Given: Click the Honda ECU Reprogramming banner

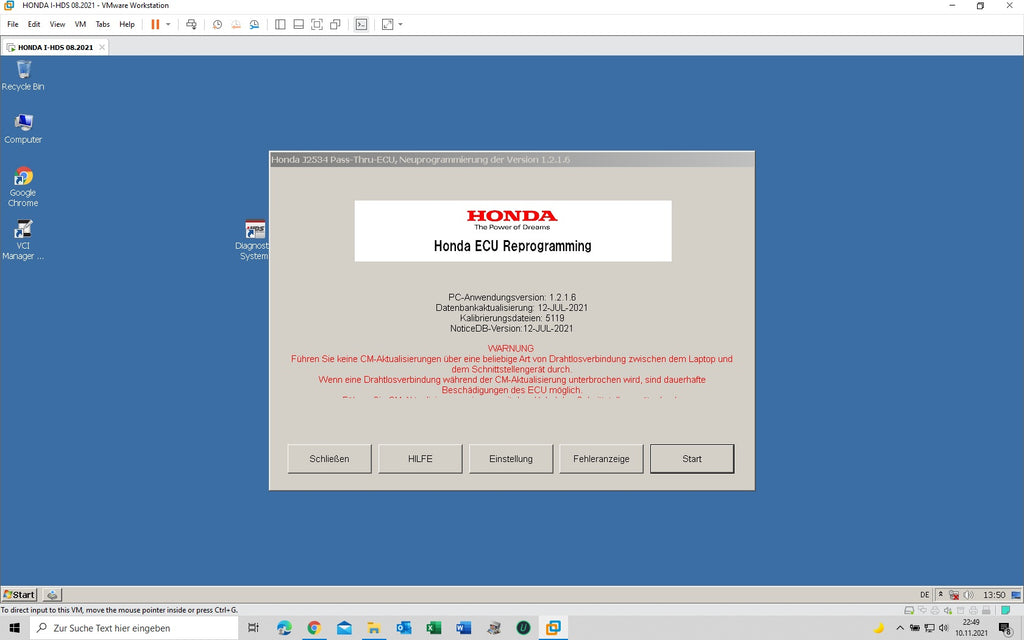Looking at the screenshot, I should click(x=513, y=231).
